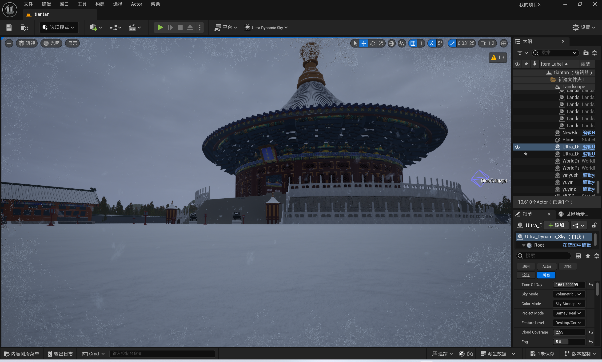Click the surface snapping icon in the viewport
This screenshot has height=362, width=602.
[402, 43]
